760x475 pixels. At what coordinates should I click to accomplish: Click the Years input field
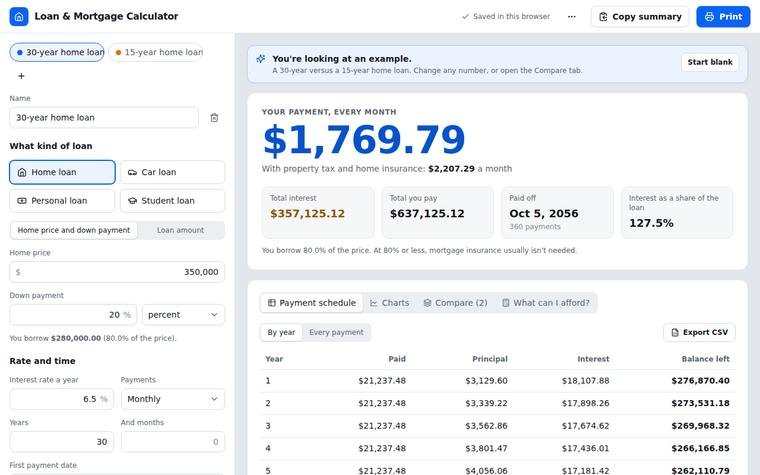(62, 442)
